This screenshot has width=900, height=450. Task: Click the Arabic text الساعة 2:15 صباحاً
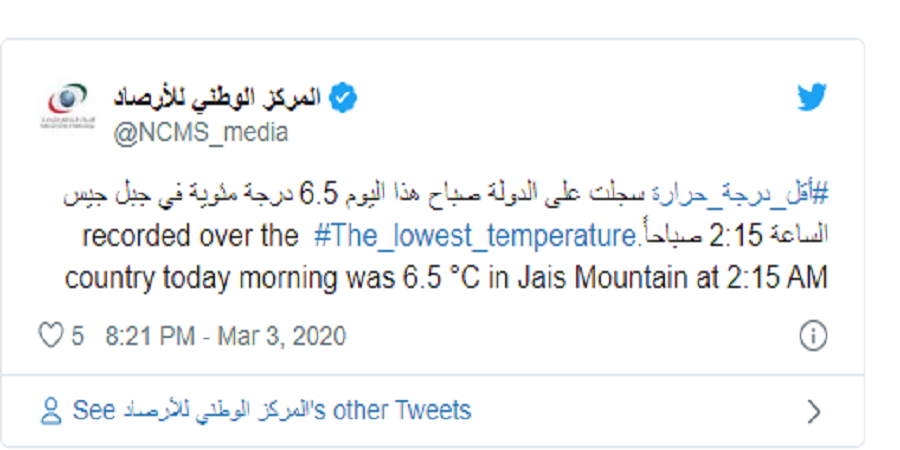[734, 236]
